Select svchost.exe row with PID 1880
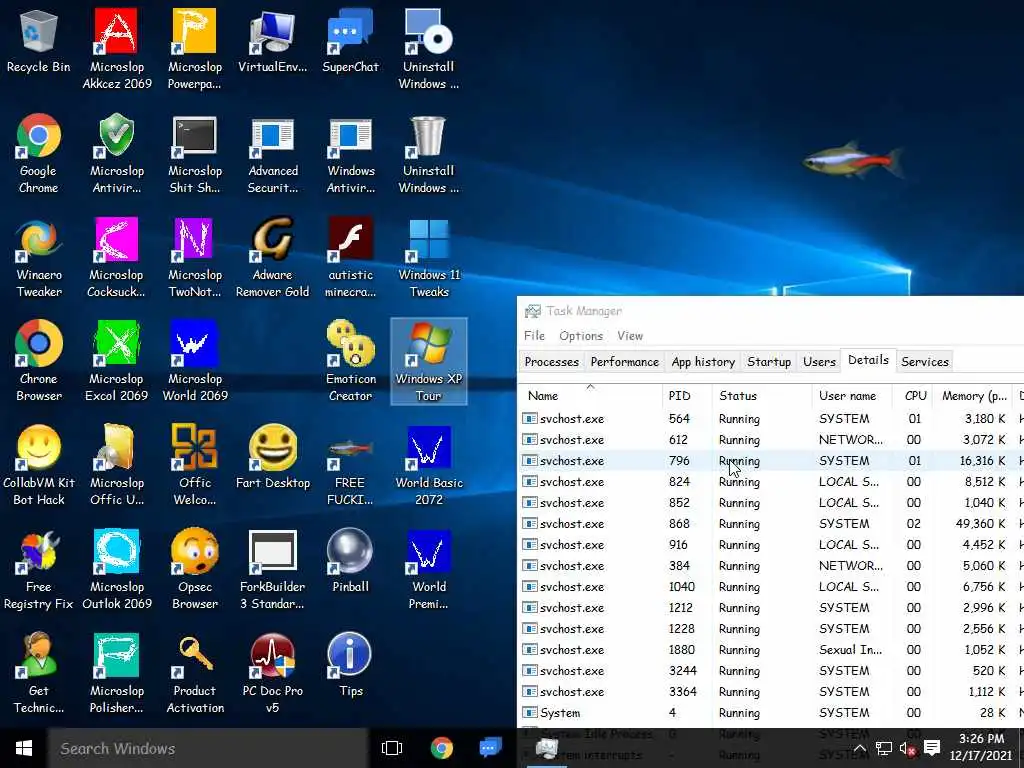The width and height of the screenshot is (1024, 768). 771,650
